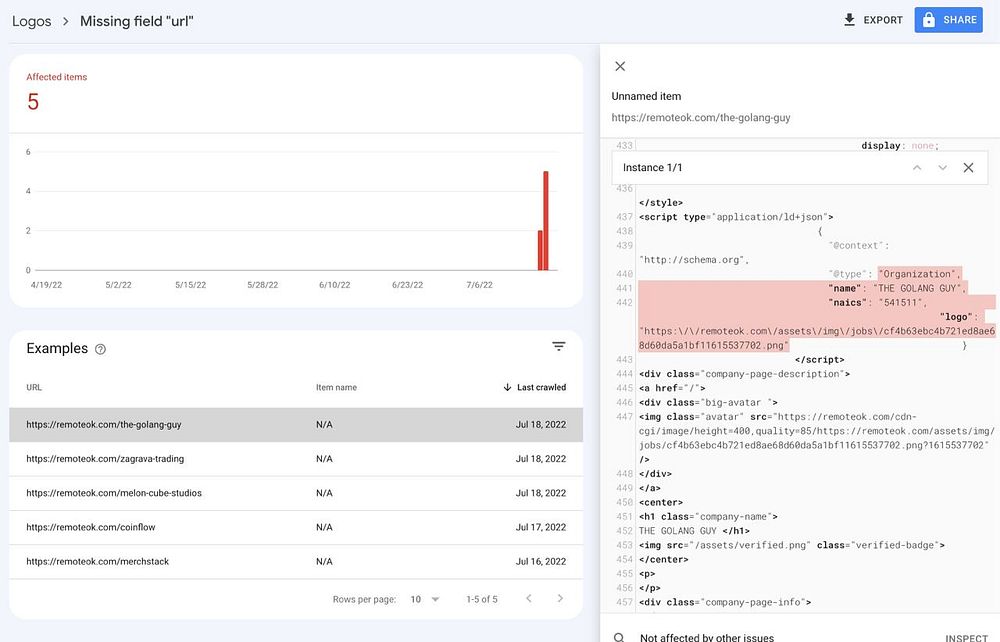Click the Item name column header
The width and height of the screenshot is (1000, 642).
[336, 387]
